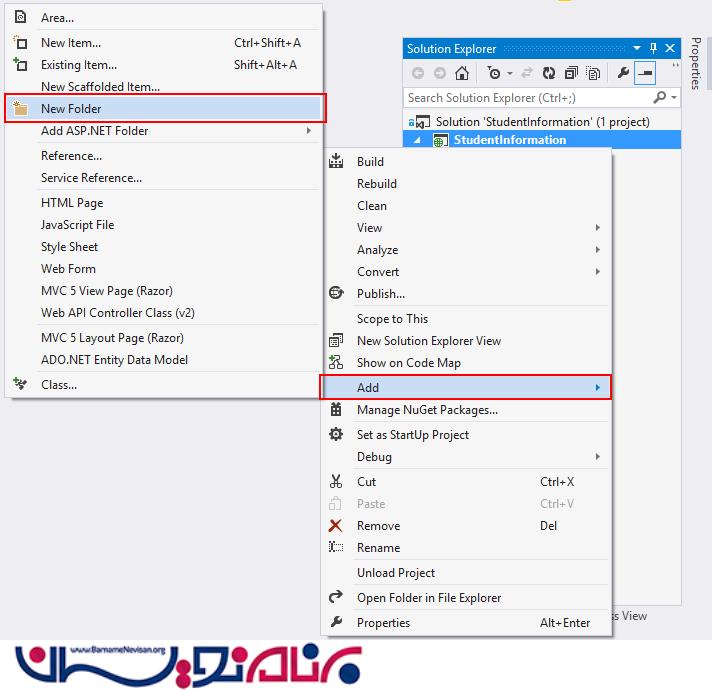Open the Properties side tab
The height and width of the screenshot is (690, 712).
(x=696, y=64)
